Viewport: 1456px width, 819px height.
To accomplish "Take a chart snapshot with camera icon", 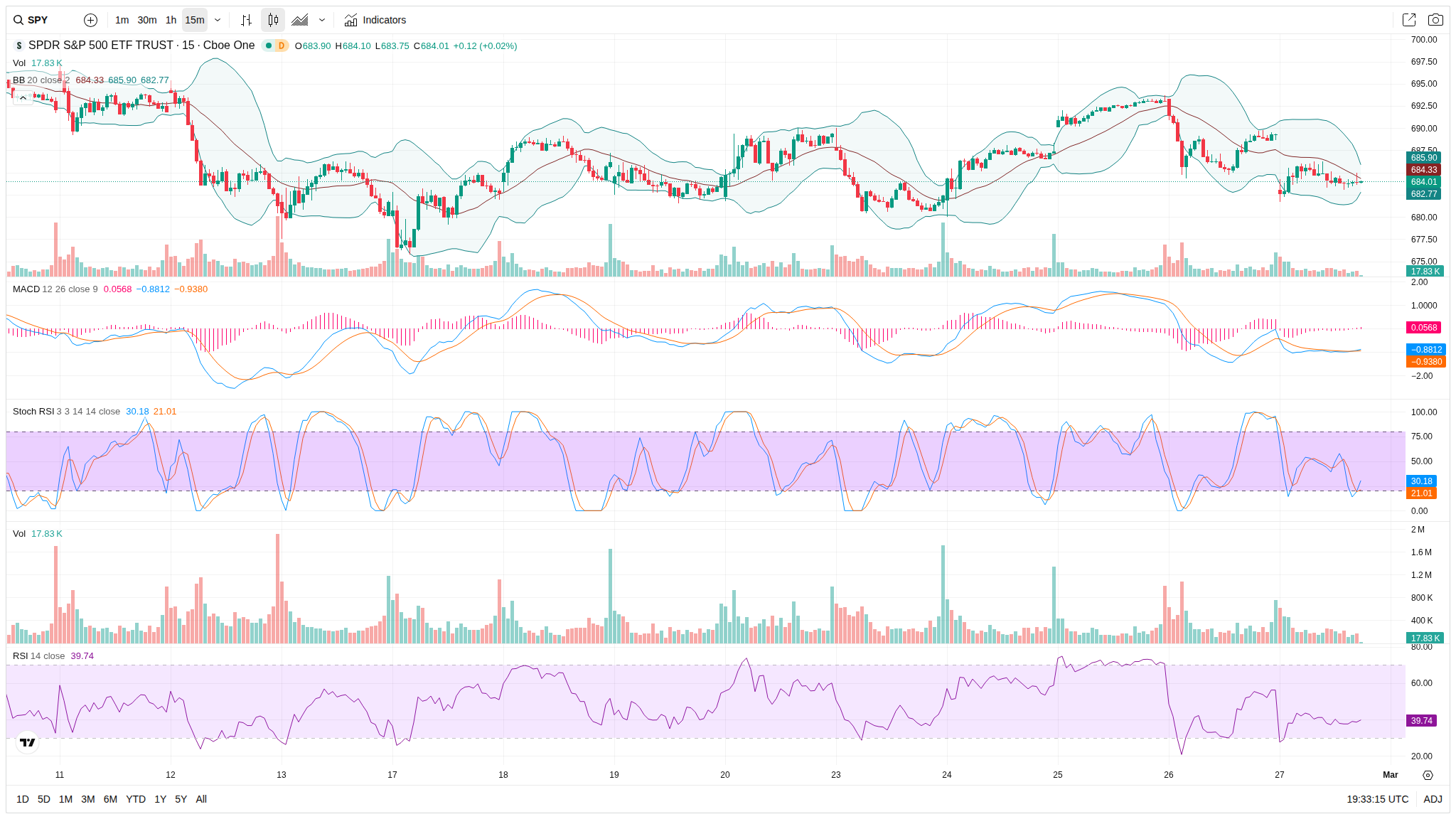I will coord(1435,20).
